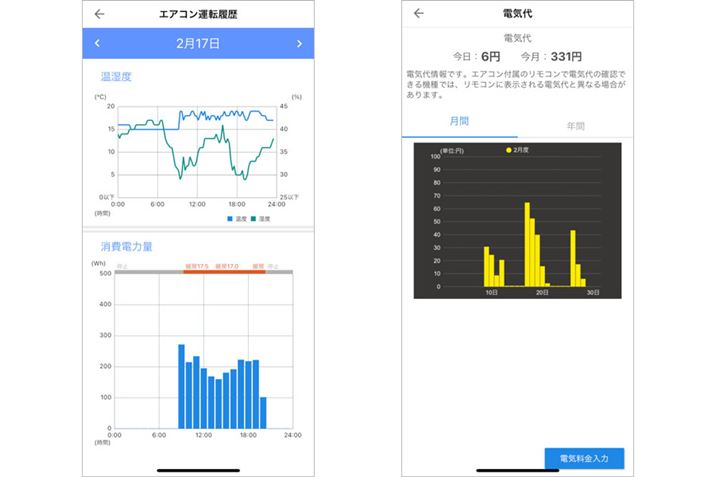This screenshot has height=477, width=715.
Task: Click the エアコン運転履歴 screen title
Action: 198,14
